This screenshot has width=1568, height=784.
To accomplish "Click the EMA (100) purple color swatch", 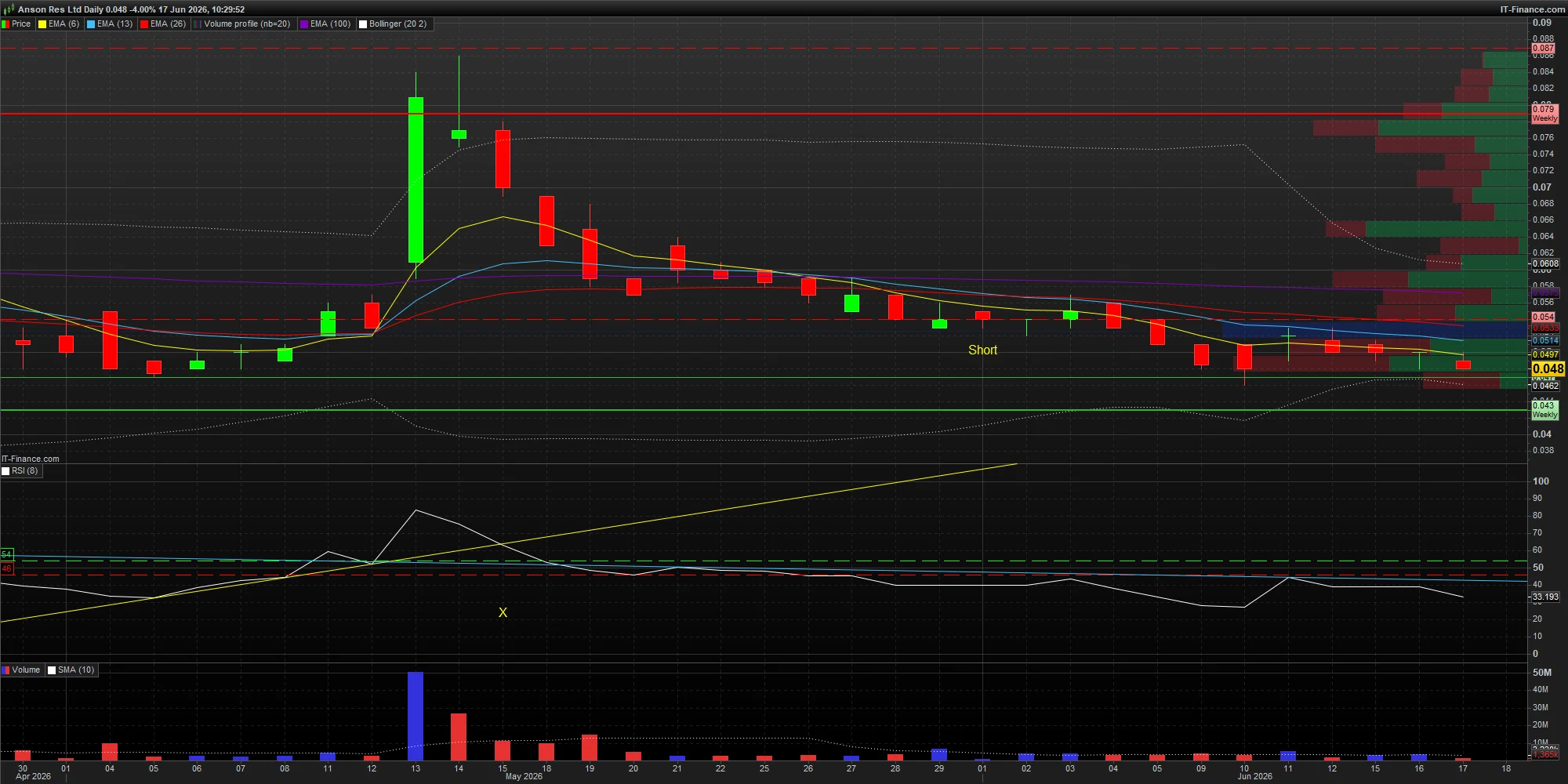I will coord(304,24).
